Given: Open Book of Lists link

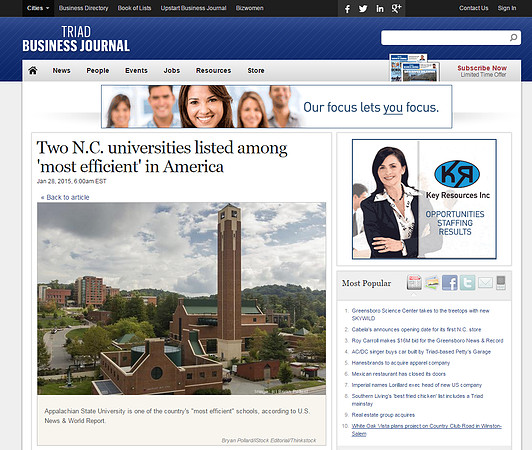Looking at the screenshot, I should pyautogui.click(x=134, y=8).
